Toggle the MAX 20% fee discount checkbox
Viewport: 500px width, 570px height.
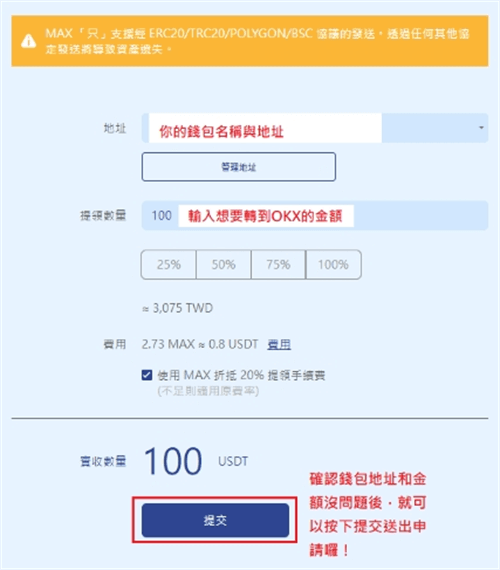(x=147, y=375)
